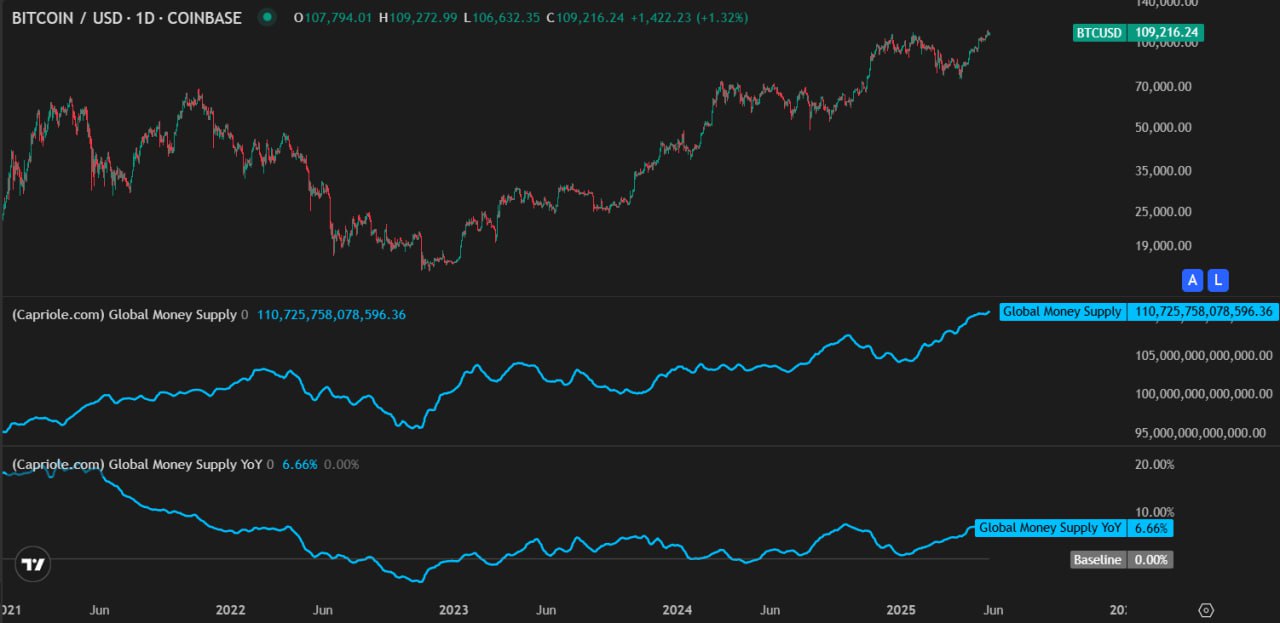Click the gray 0.00% value in the YoY legend
The width and height of the screenshot is (1280, 623).
point(342,465)
